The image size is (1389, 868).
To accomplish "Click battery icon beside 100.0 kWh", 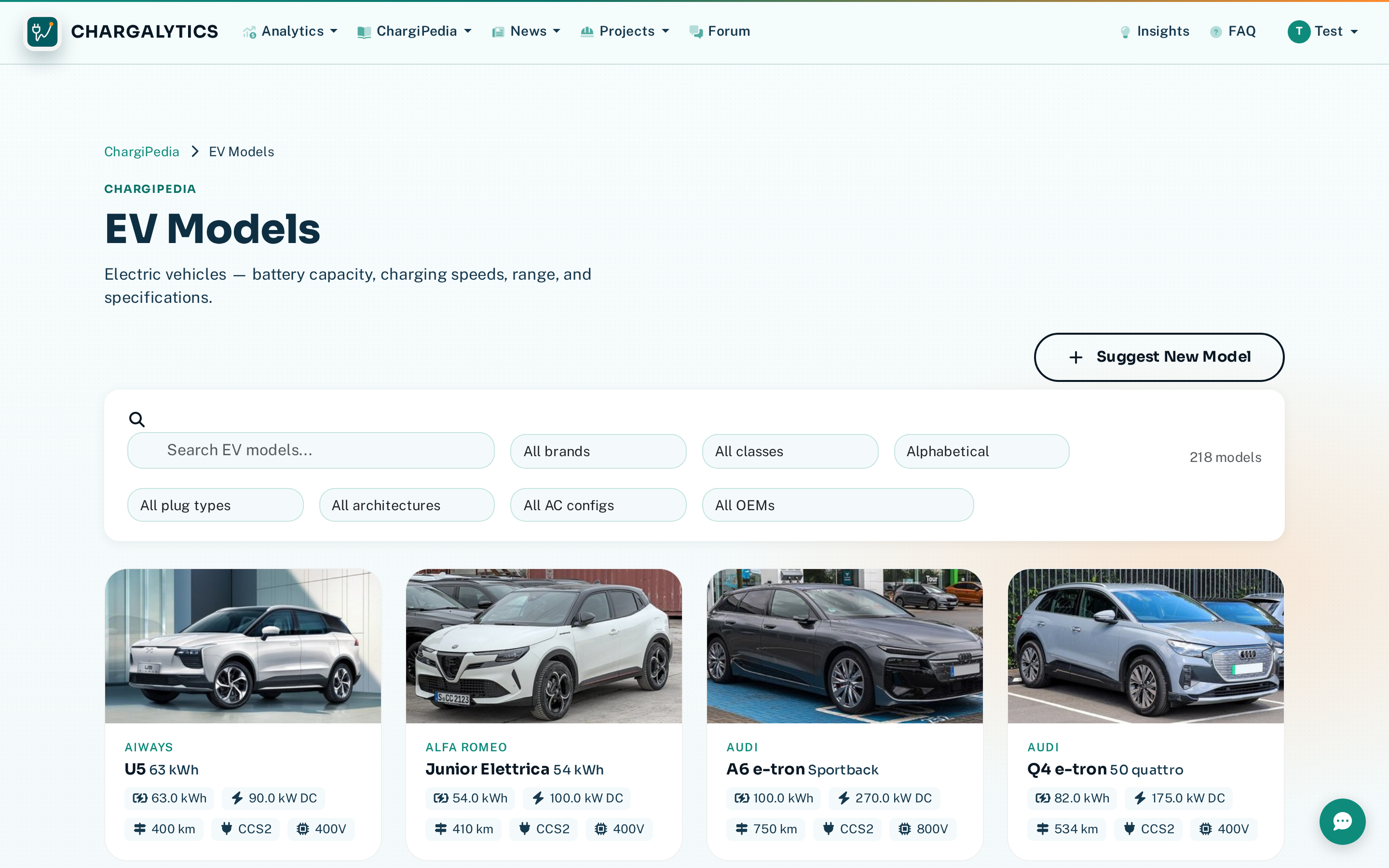I will [x=742, y=798].
